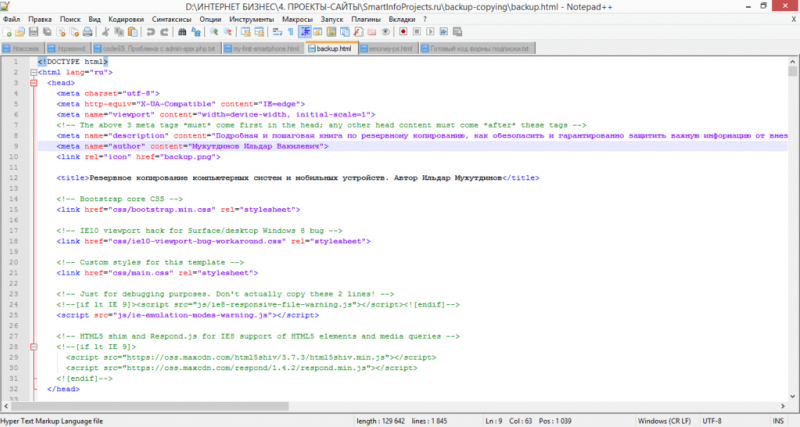Screen dimensions: 800x427
Task: Click 'length : 129 642' in status bar
Action: [381, 421]
